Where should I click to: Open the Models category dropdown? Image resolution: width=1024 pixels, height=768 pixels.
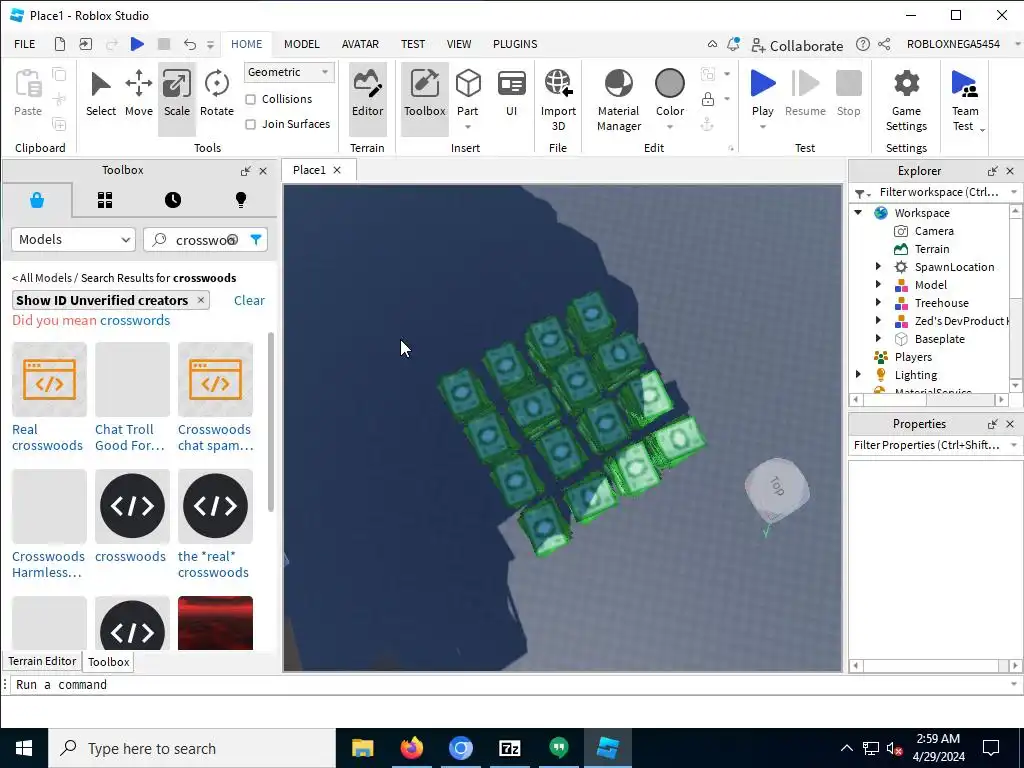pos(73,240)
